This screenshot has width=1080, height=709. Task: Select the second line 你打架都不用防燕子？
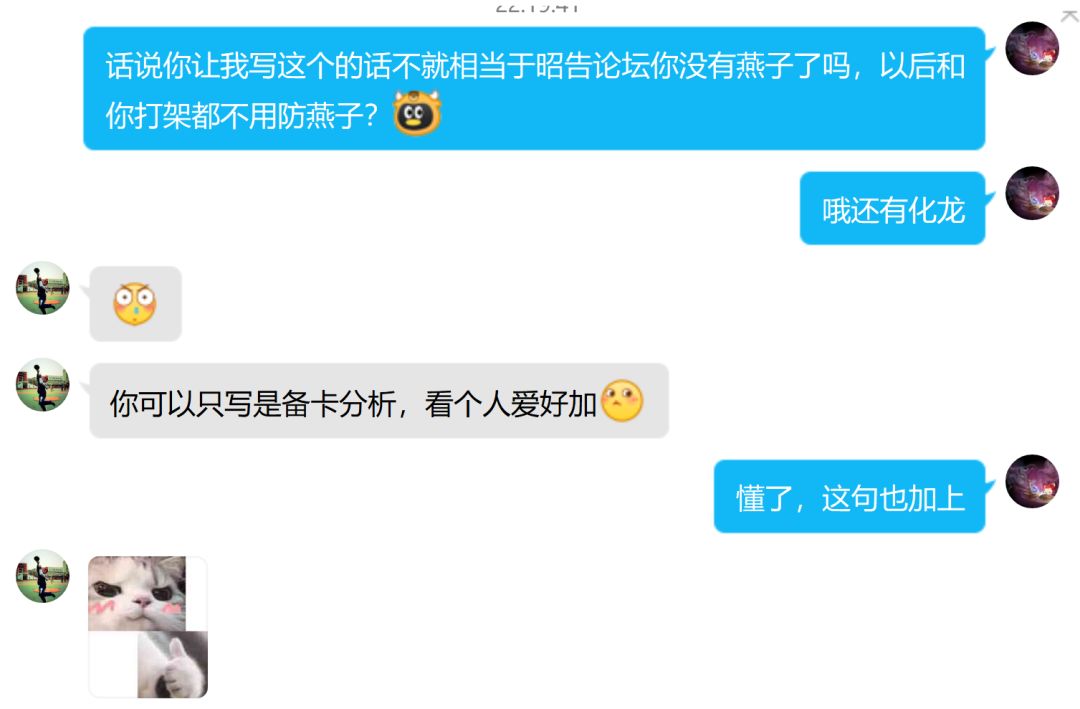click(241, 115)
